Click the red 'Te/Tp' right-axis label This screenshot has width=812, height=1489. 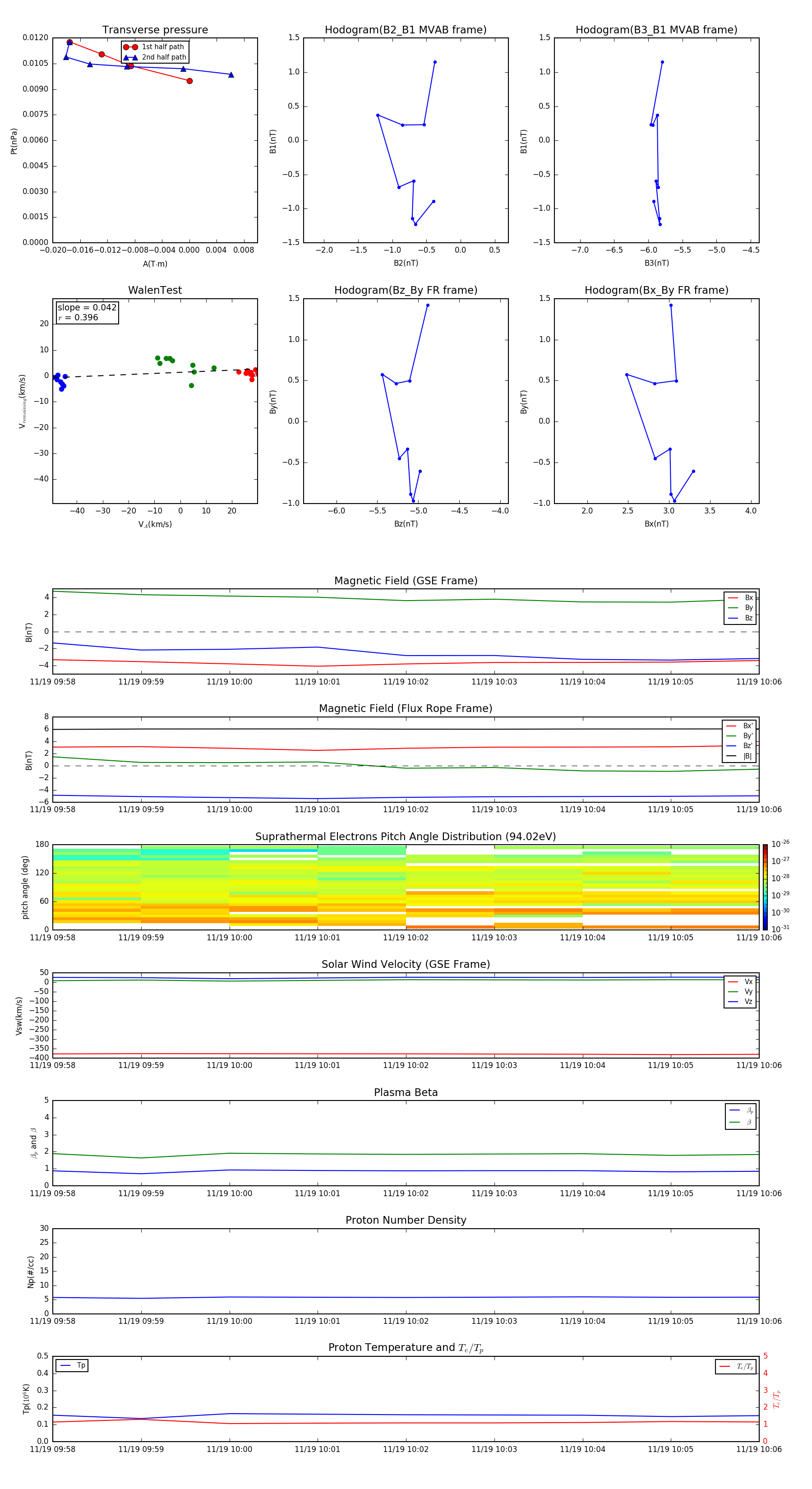[777, 1399]
